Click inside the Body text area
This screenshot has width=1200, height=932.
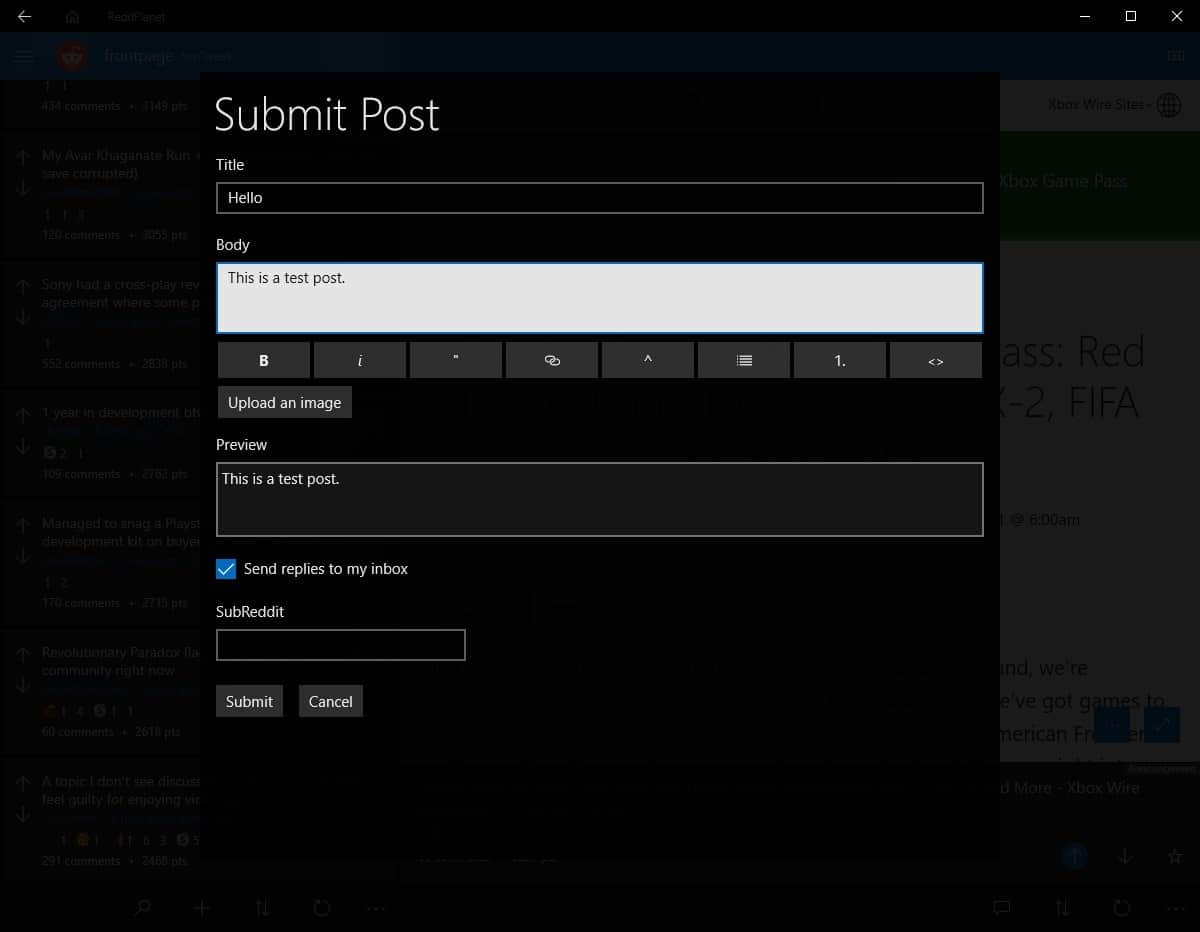pyautogui.click(x=599, y=298)
